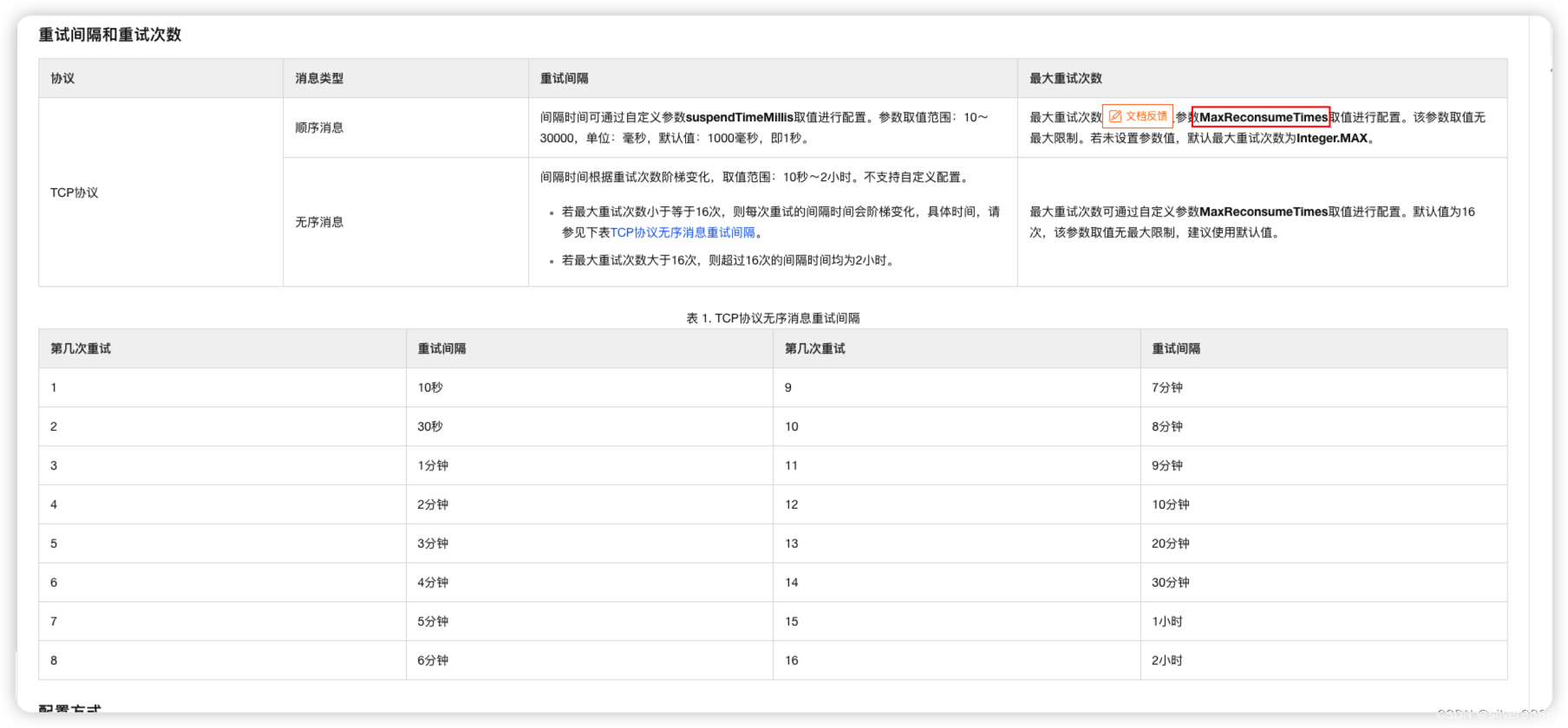Click the 1分钟 interval cell

pos(589,465)
